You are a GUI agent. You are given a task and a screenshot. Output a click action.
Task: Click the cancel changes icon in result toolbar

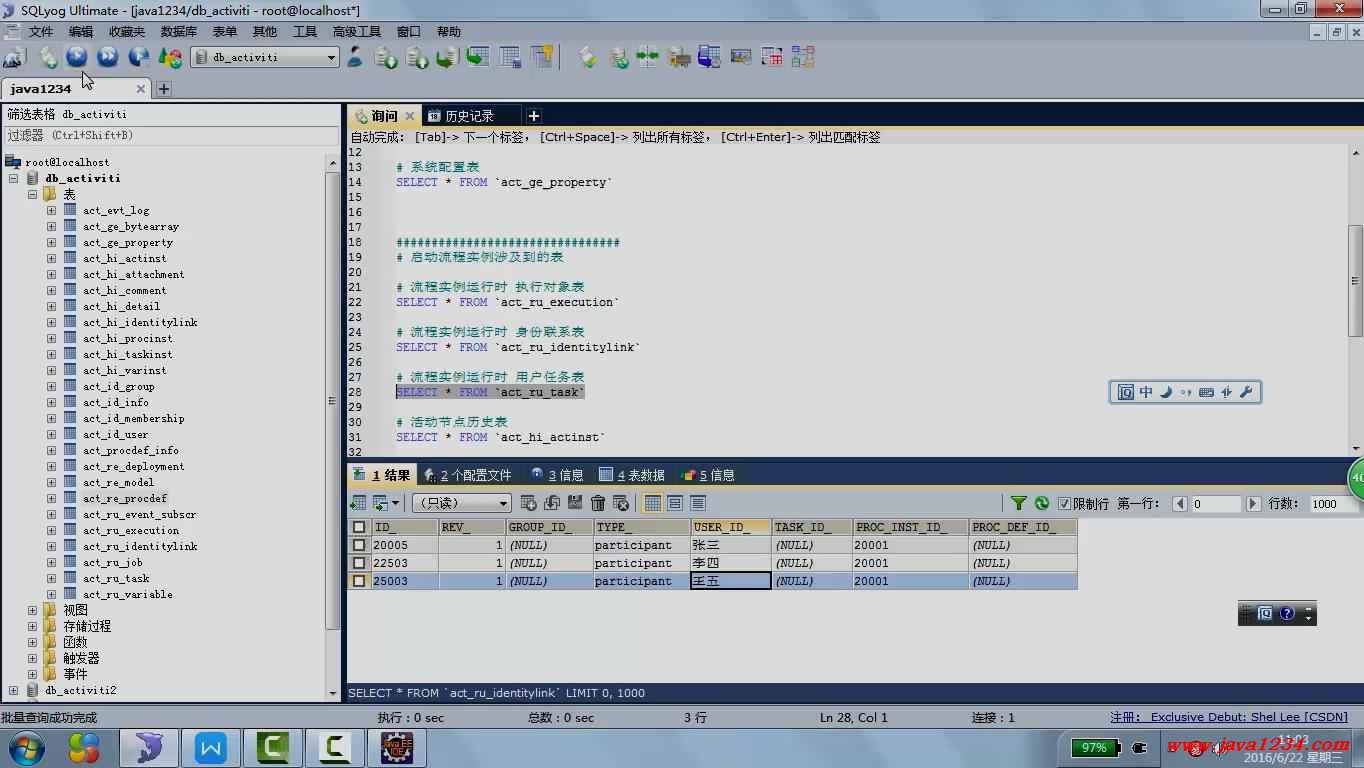pyautogui.click(x=621, y=503)
